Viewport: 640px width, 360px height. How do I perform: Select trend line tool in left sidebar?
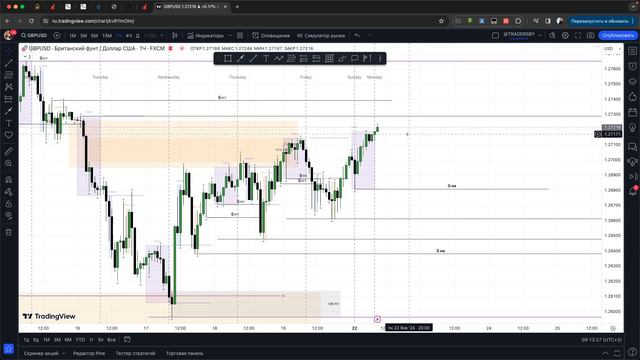point(9,63)
